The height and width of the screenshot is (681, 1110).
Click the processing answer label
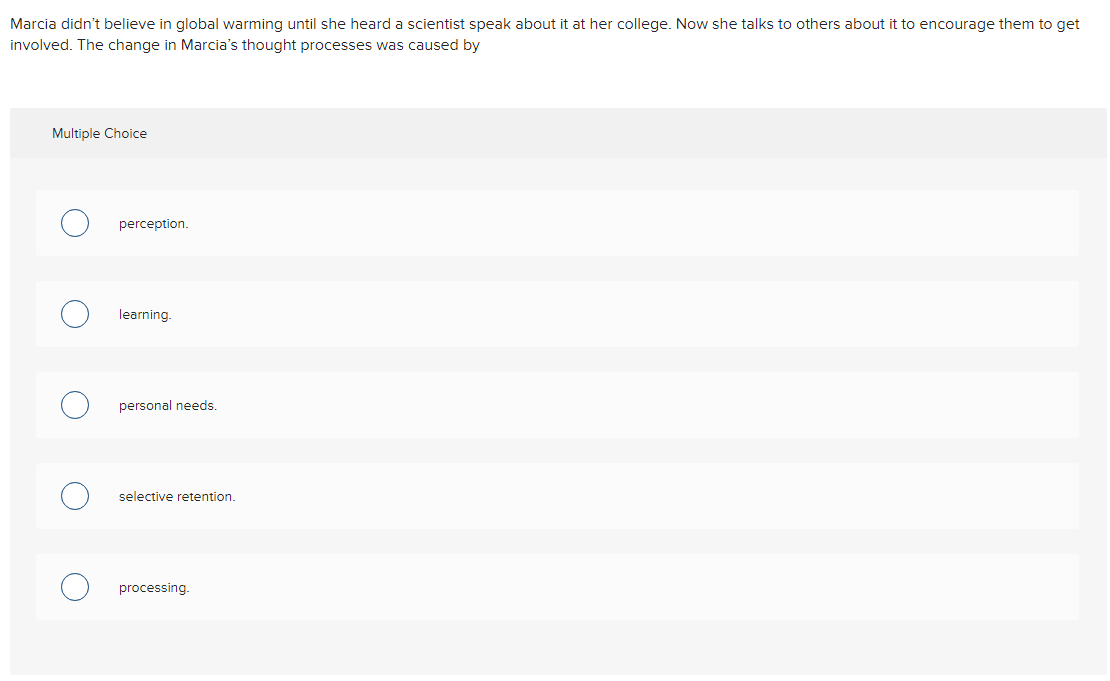tap(154, 587)
